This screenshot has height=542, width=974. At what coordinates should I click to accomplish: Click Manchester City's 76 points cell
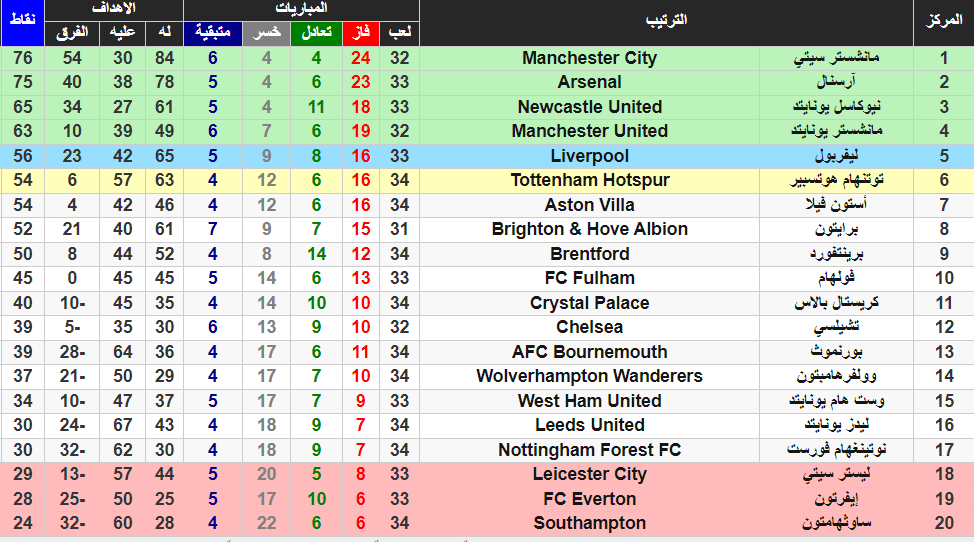[22, 58]
